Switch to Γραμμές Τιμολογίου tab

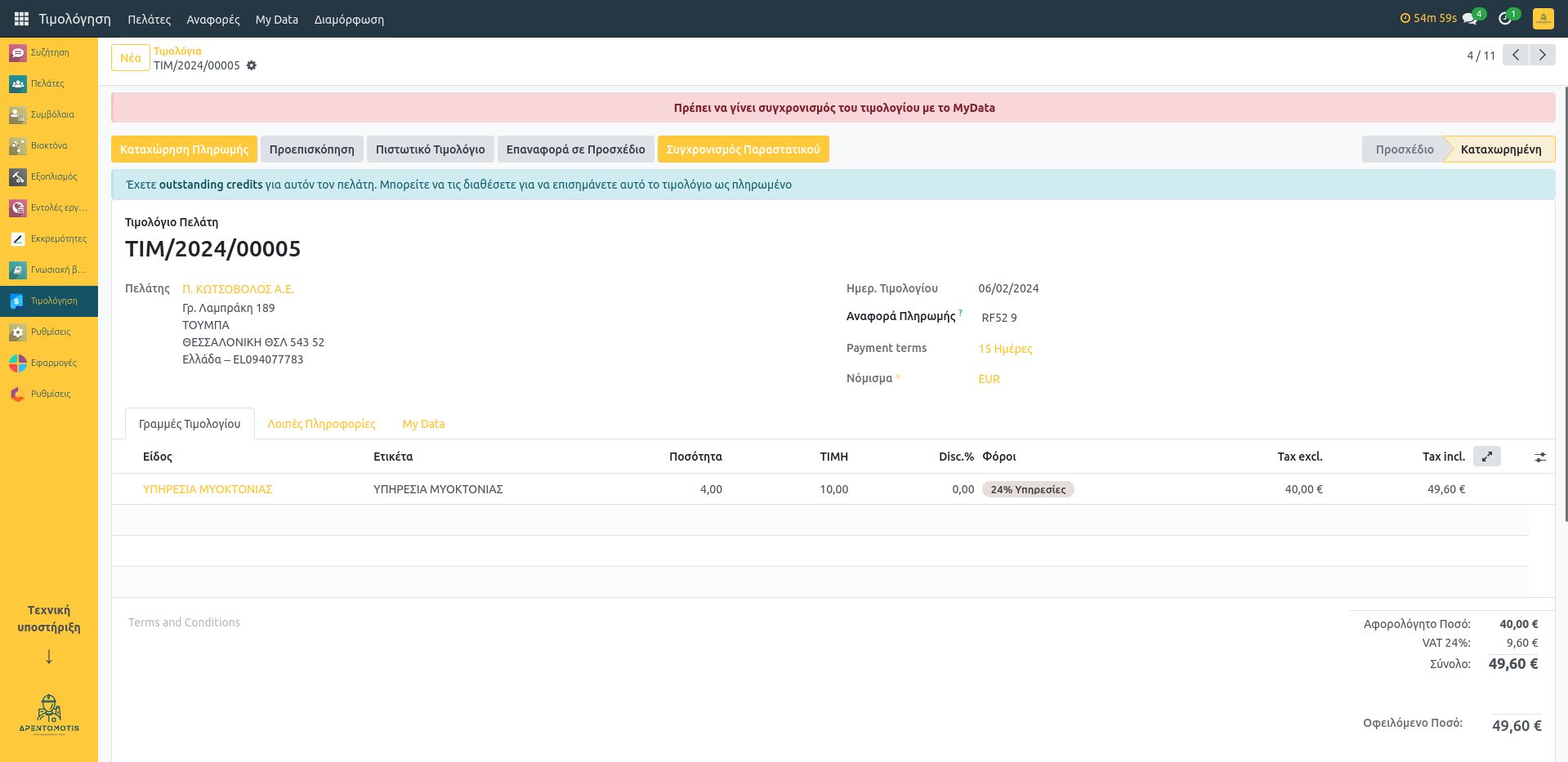tap(190, 424)
